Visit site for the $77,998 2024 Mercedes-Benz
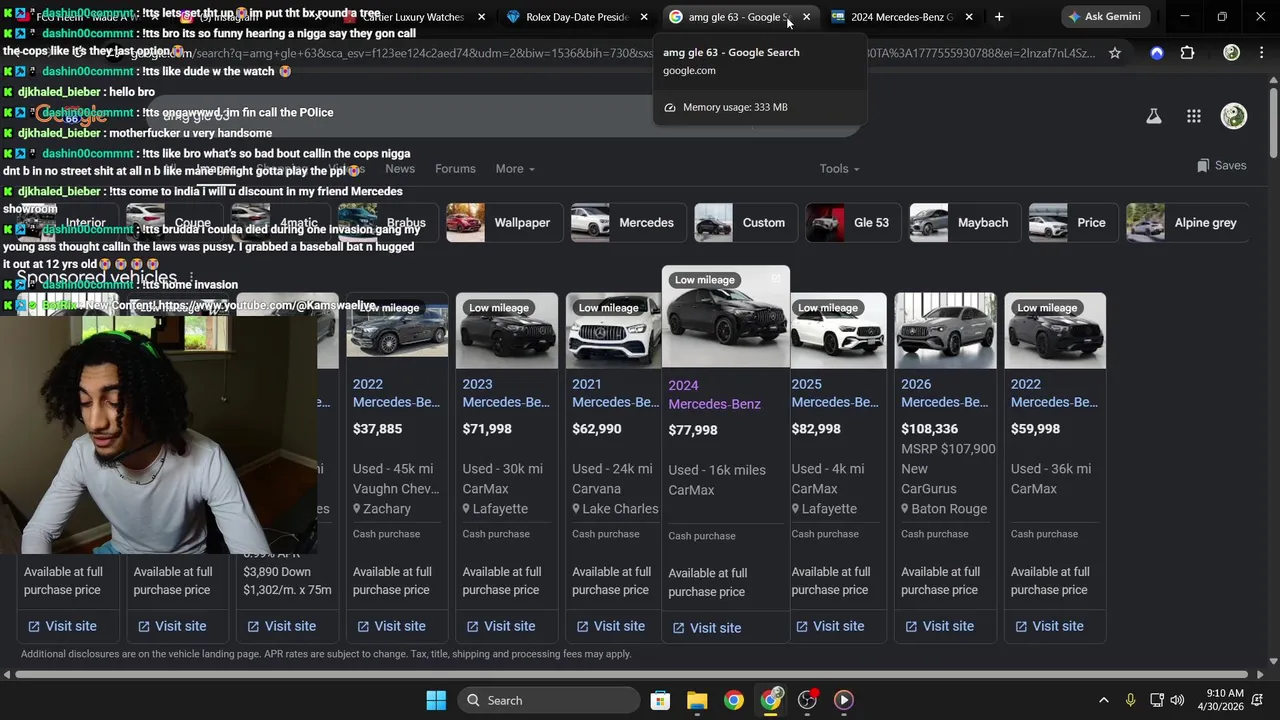Screen dimensions: 1280x720 706,628
